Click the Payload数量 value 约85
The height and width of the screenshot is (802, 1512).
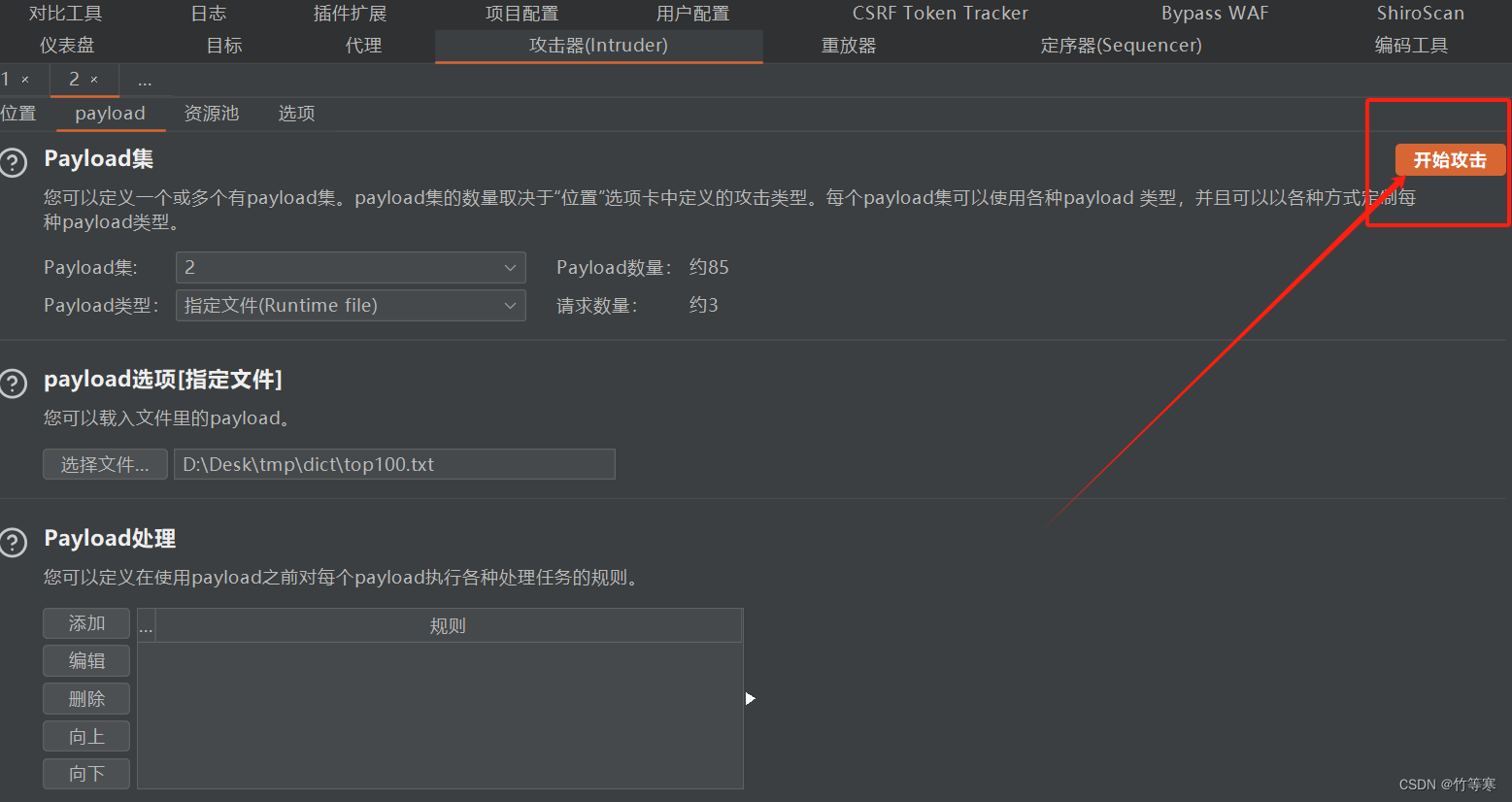coord(709,267)
